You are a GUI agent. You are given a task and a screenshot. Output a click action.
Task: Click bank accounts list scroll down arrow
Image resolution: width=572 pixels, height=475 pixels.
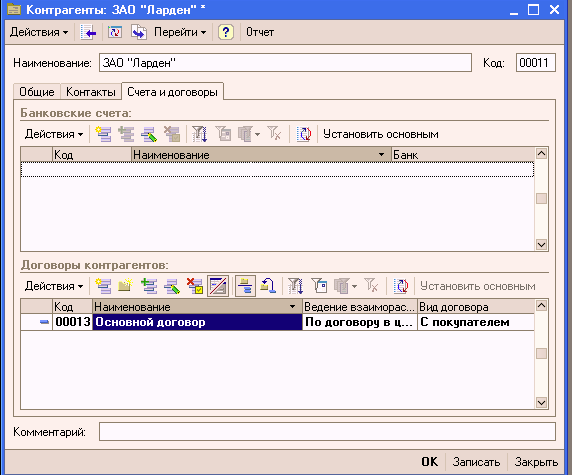click(x=541, y=244)
